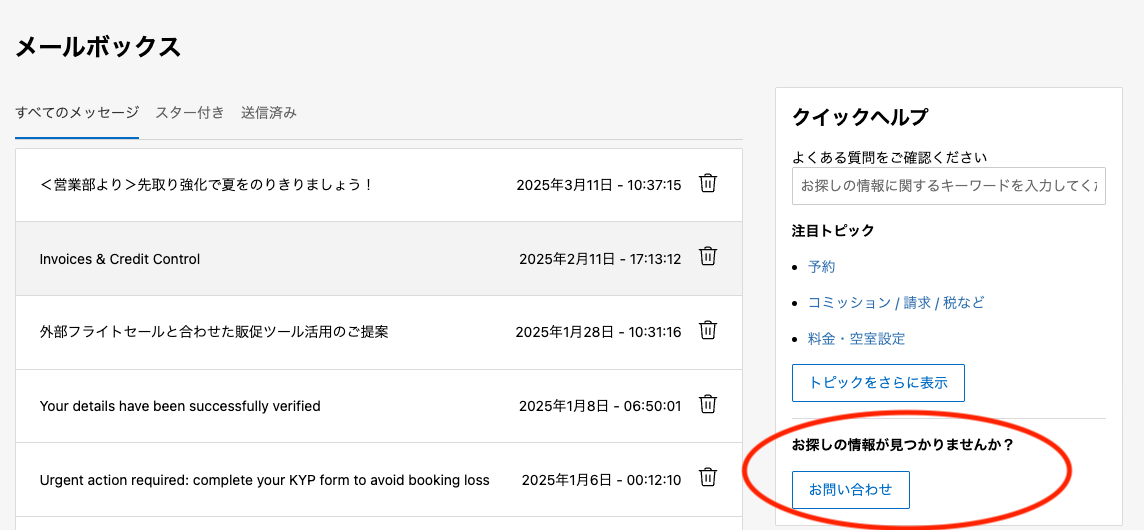This screenshot has height=530, width=1144.
Task: Select the すべてのメッセージ tab
Action: pos(77,112)
